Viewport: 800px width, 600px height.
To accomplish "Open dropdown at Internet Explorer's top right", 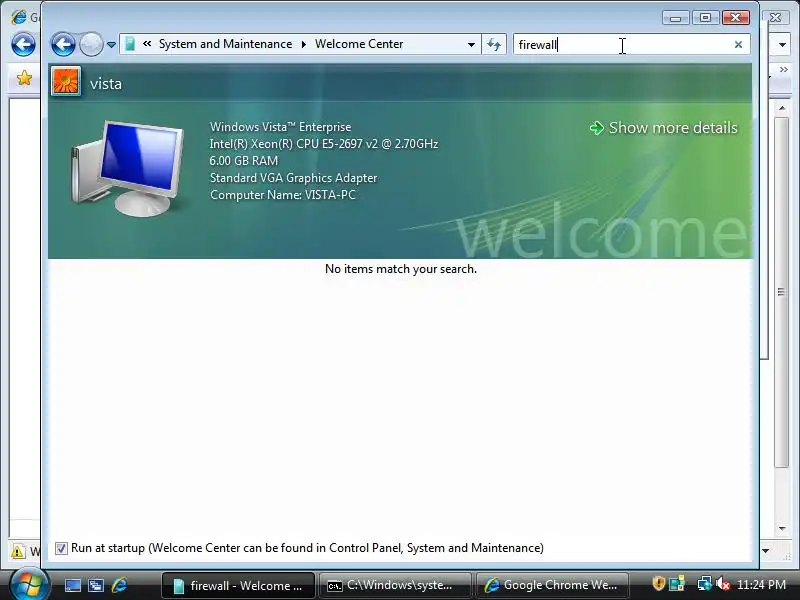I will tap(782, 45).
